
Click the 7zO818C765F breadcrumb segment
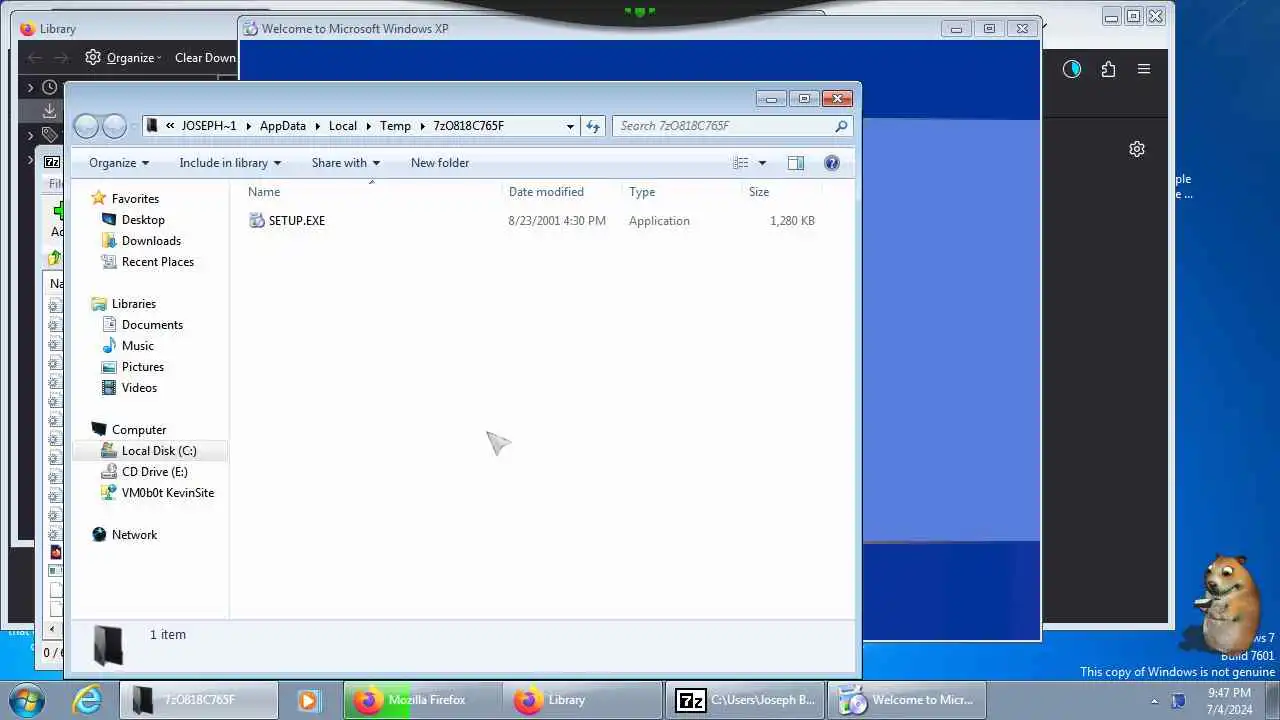point(468,126)
